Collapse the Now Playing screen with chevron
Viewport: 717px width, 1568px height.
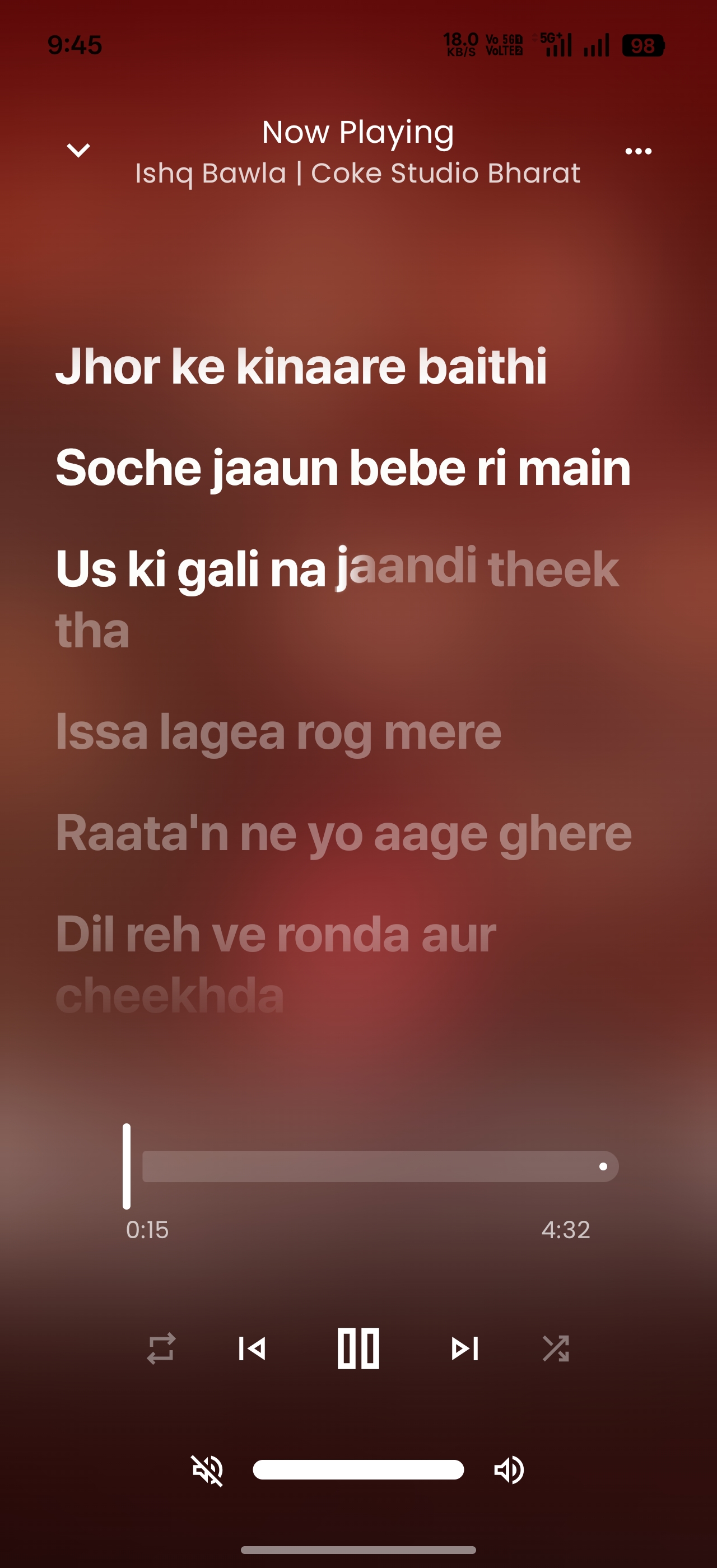[78, 150]
